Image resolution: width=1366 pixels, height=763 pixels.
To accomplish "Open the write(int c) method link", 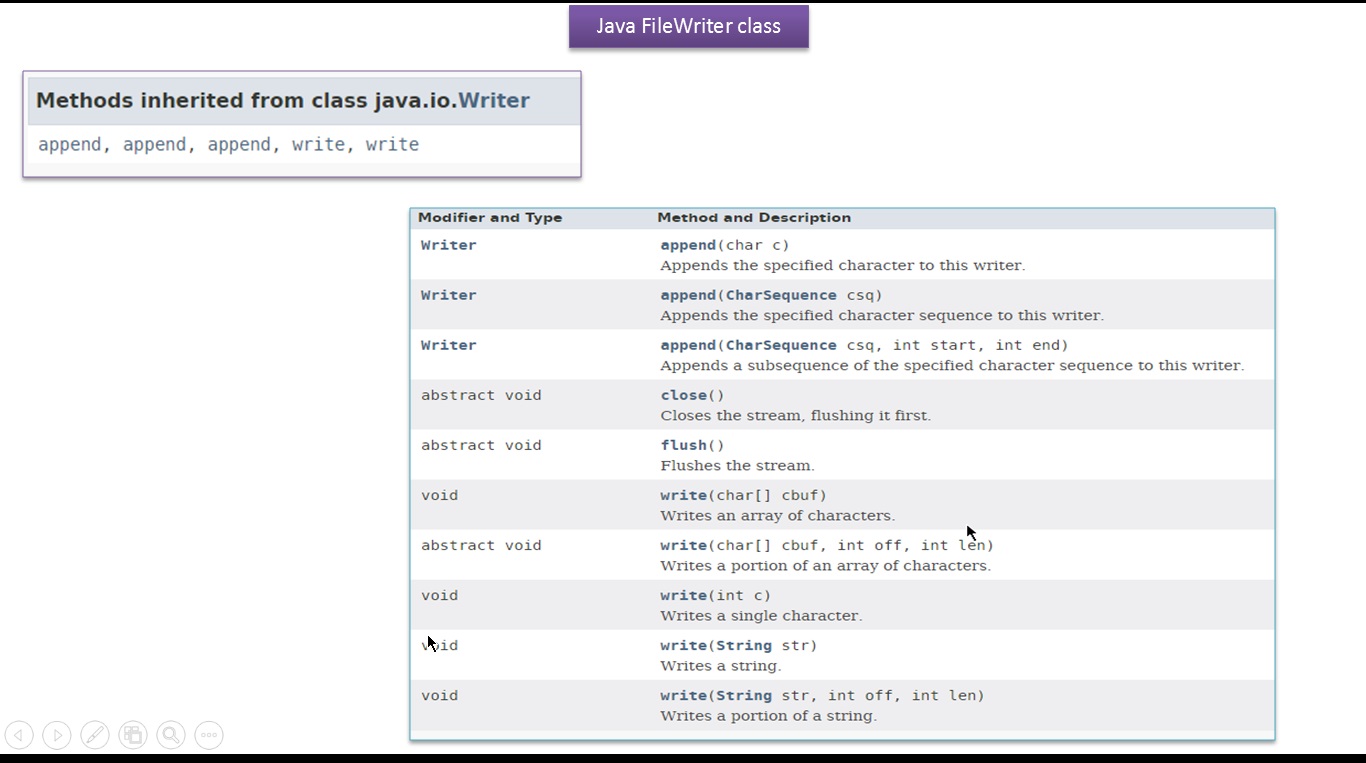I will [x=684, y=595].
